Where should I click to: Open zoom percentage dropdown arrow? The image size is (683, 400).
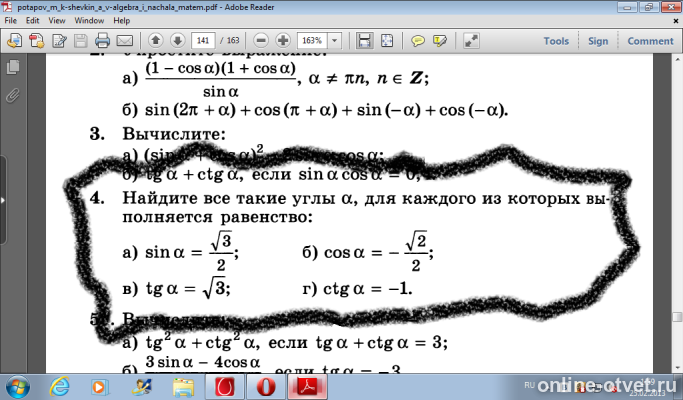click(x=335, y=41)
